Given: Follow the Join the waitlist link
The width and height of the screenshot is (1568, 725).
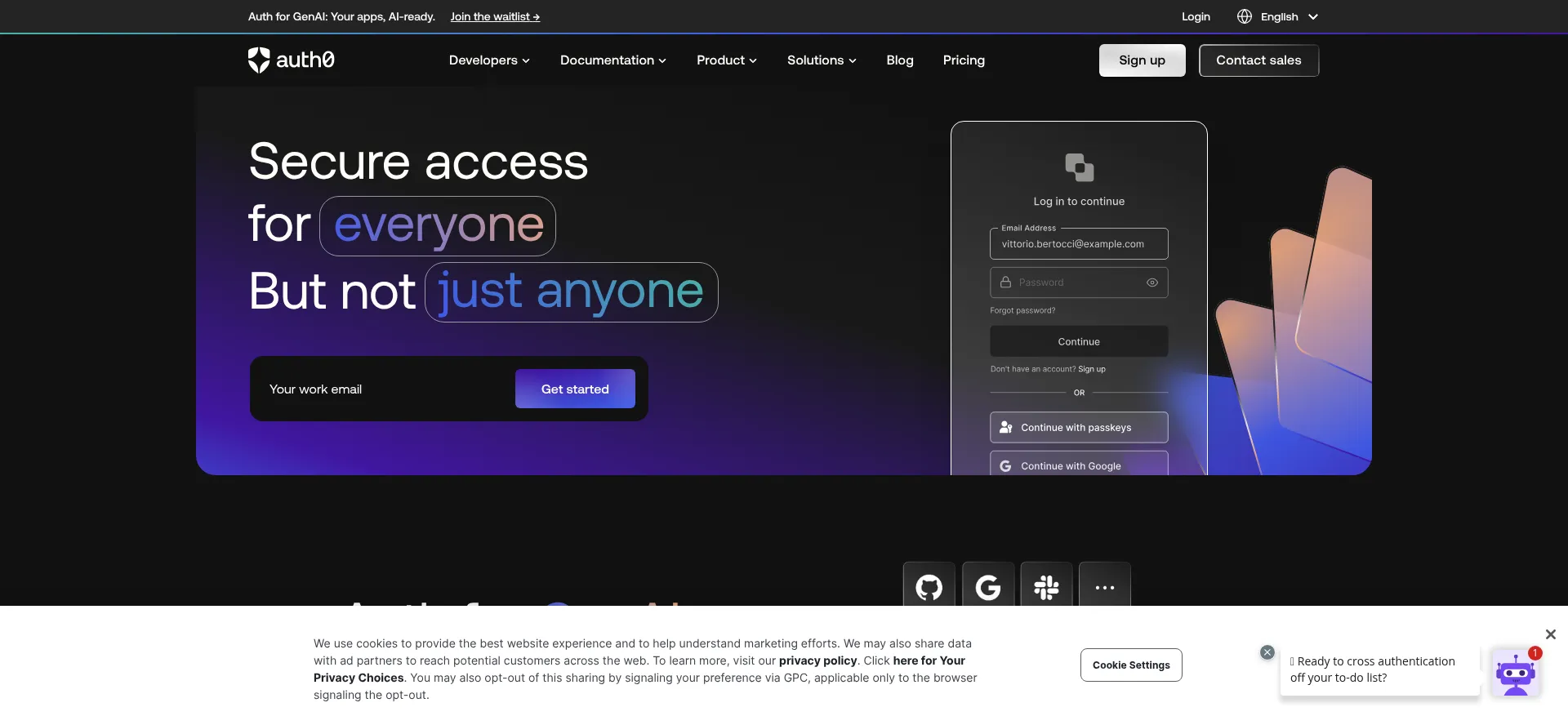Looking at the screenshot, I should [495, 16].
